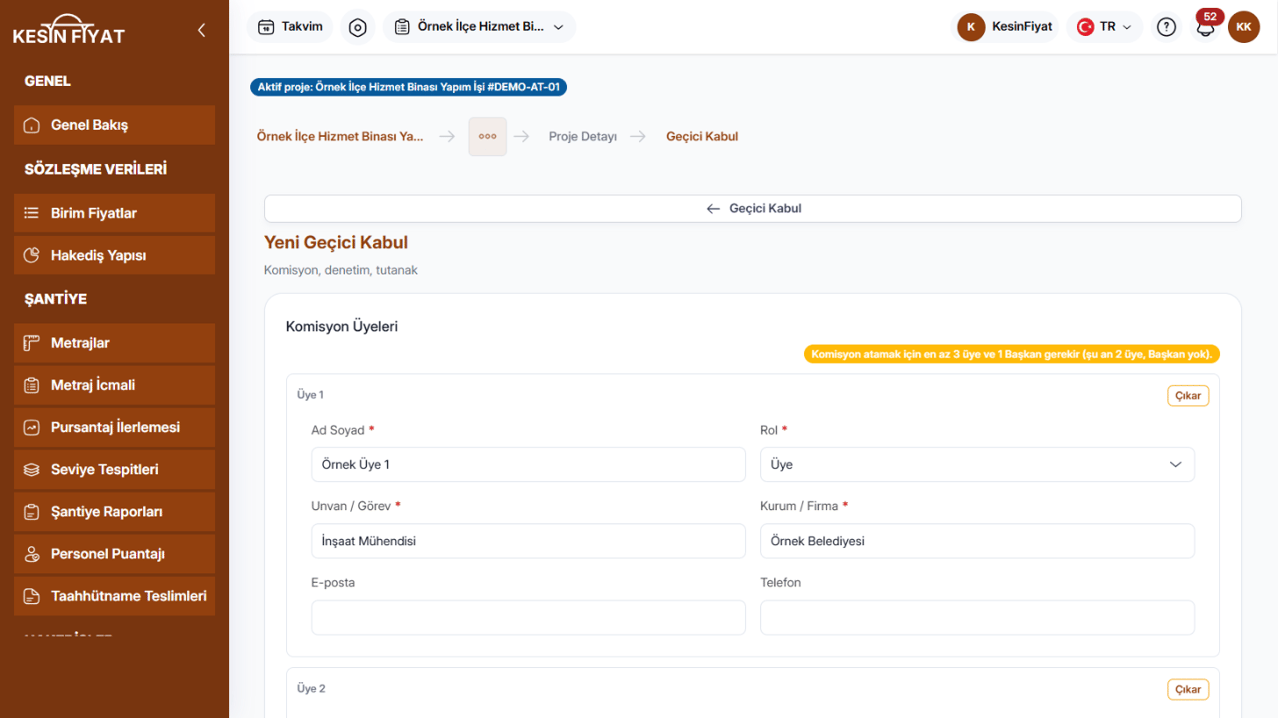The width and height of the screenshot is (1278, 718).
Task: Open Personel Puantajı in sidebar
Action: pos(115,553)
